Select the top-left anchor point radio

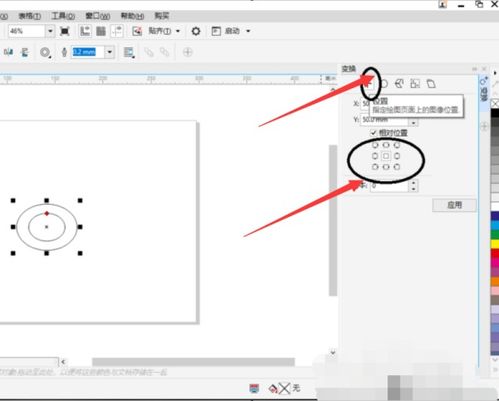pos(375,145)
